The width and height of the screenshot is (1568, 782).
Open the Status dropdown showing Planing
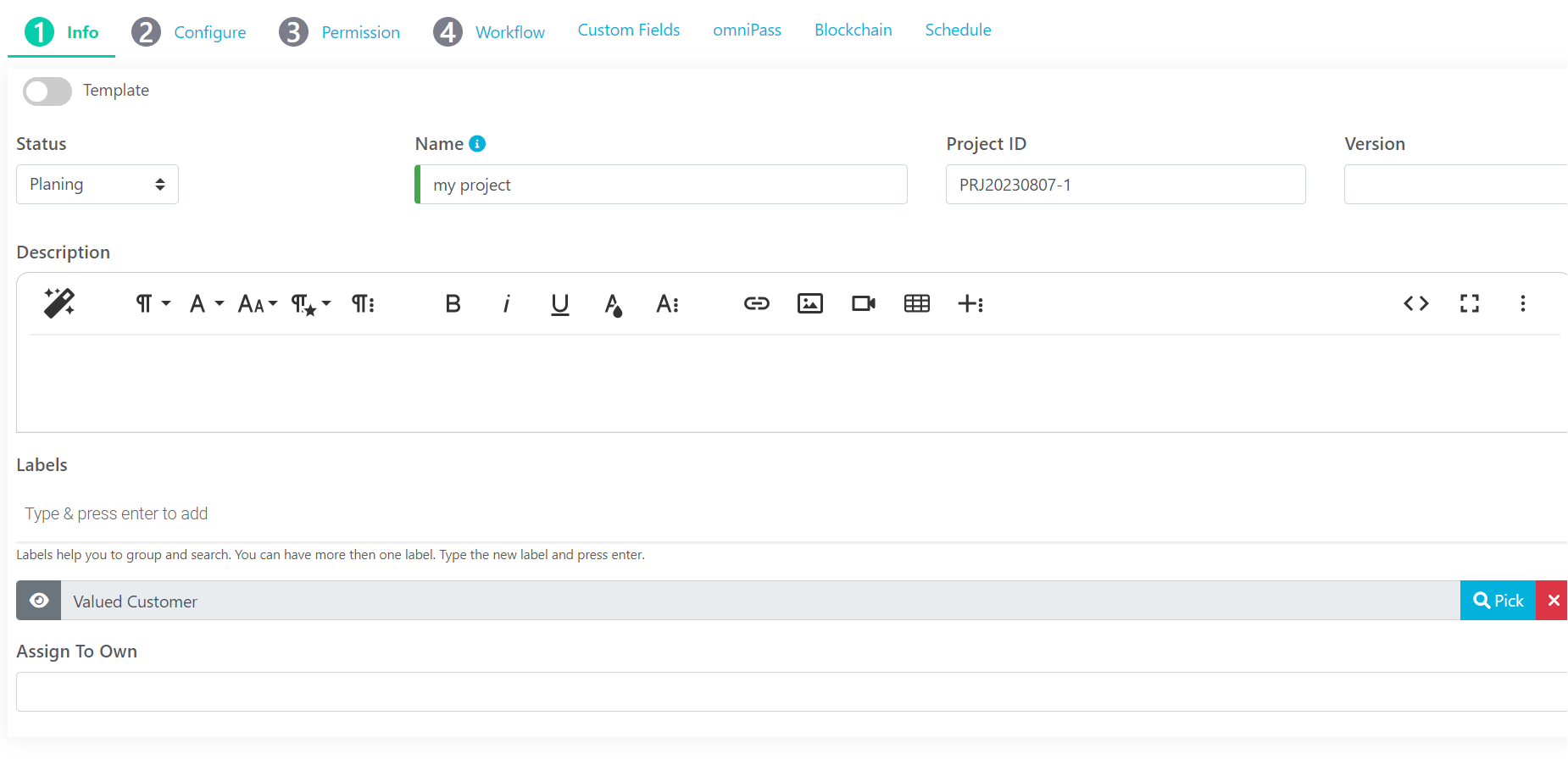coord(97,184)
